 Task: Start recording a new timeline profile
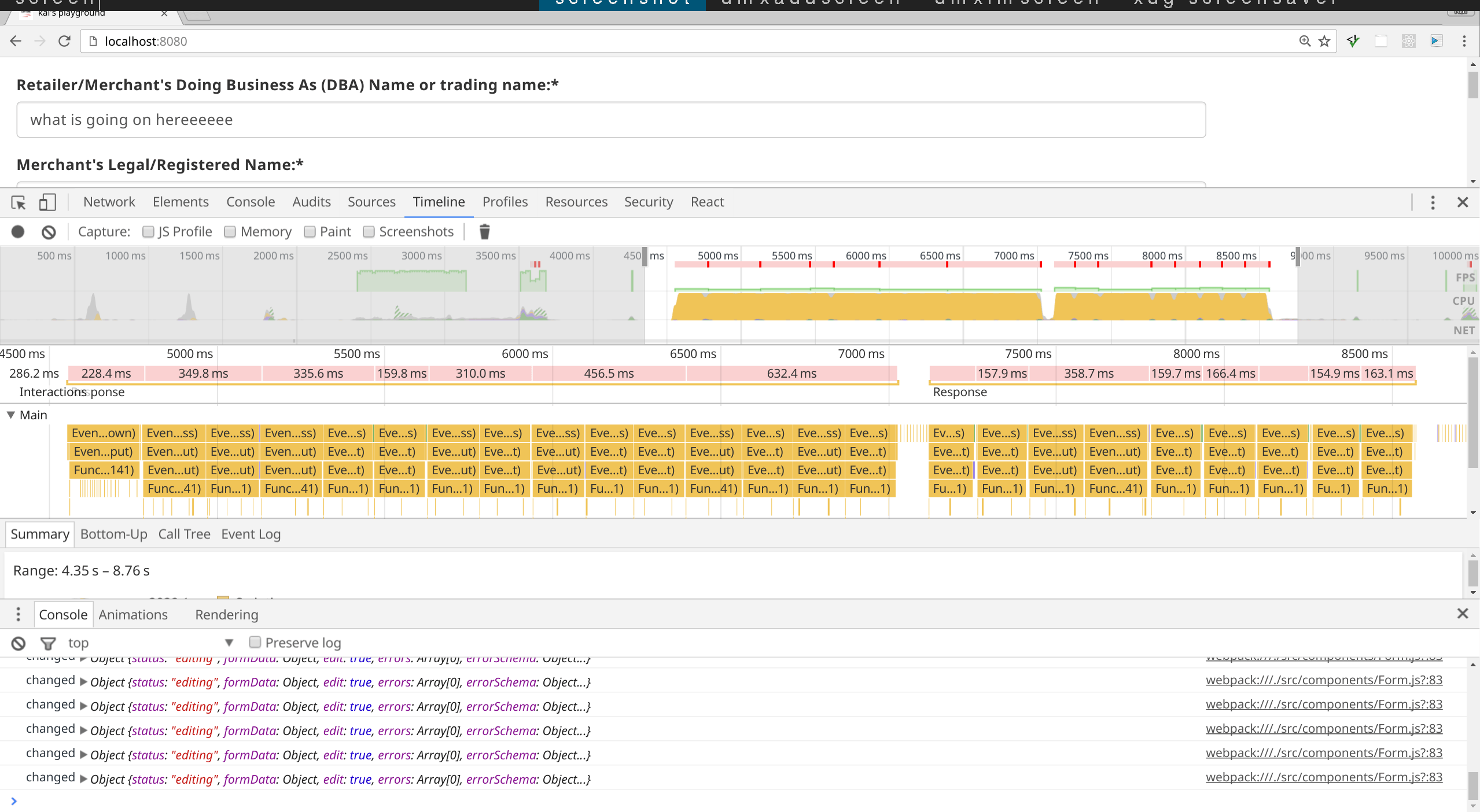point(18,231)
